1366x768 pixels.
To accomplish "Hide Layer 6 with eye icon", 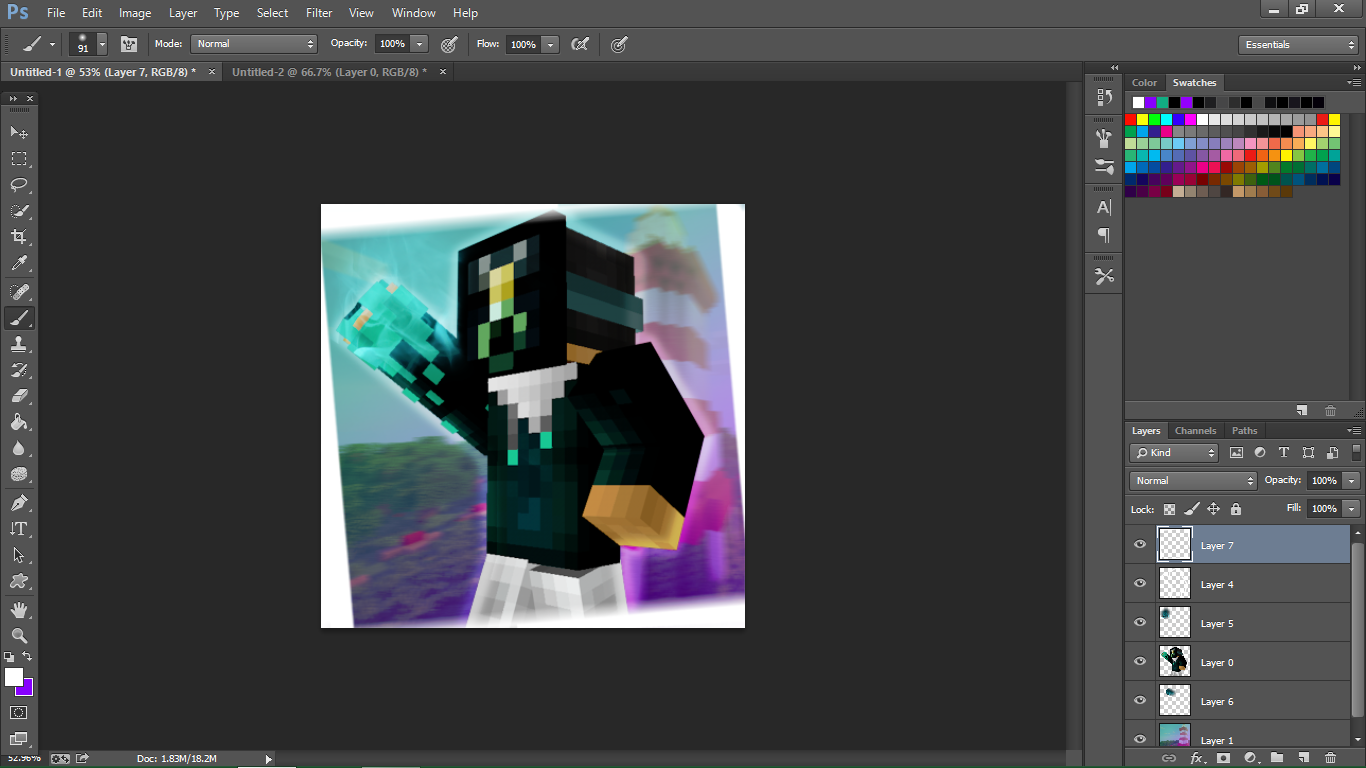I will pyautogui.click(x=1140, y=701).
